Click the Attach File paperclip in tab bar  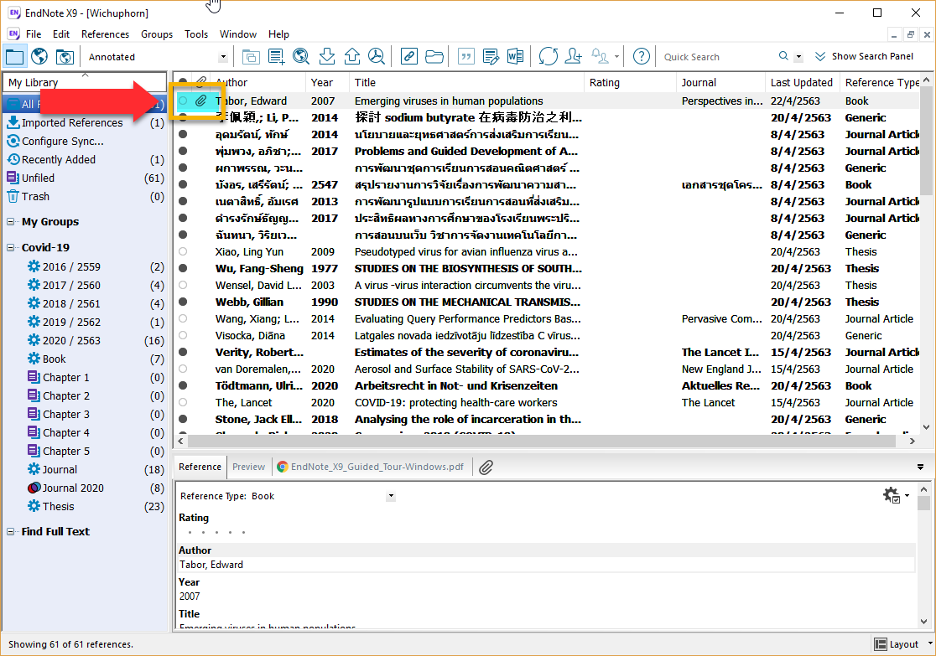click(x=486, y=467)
